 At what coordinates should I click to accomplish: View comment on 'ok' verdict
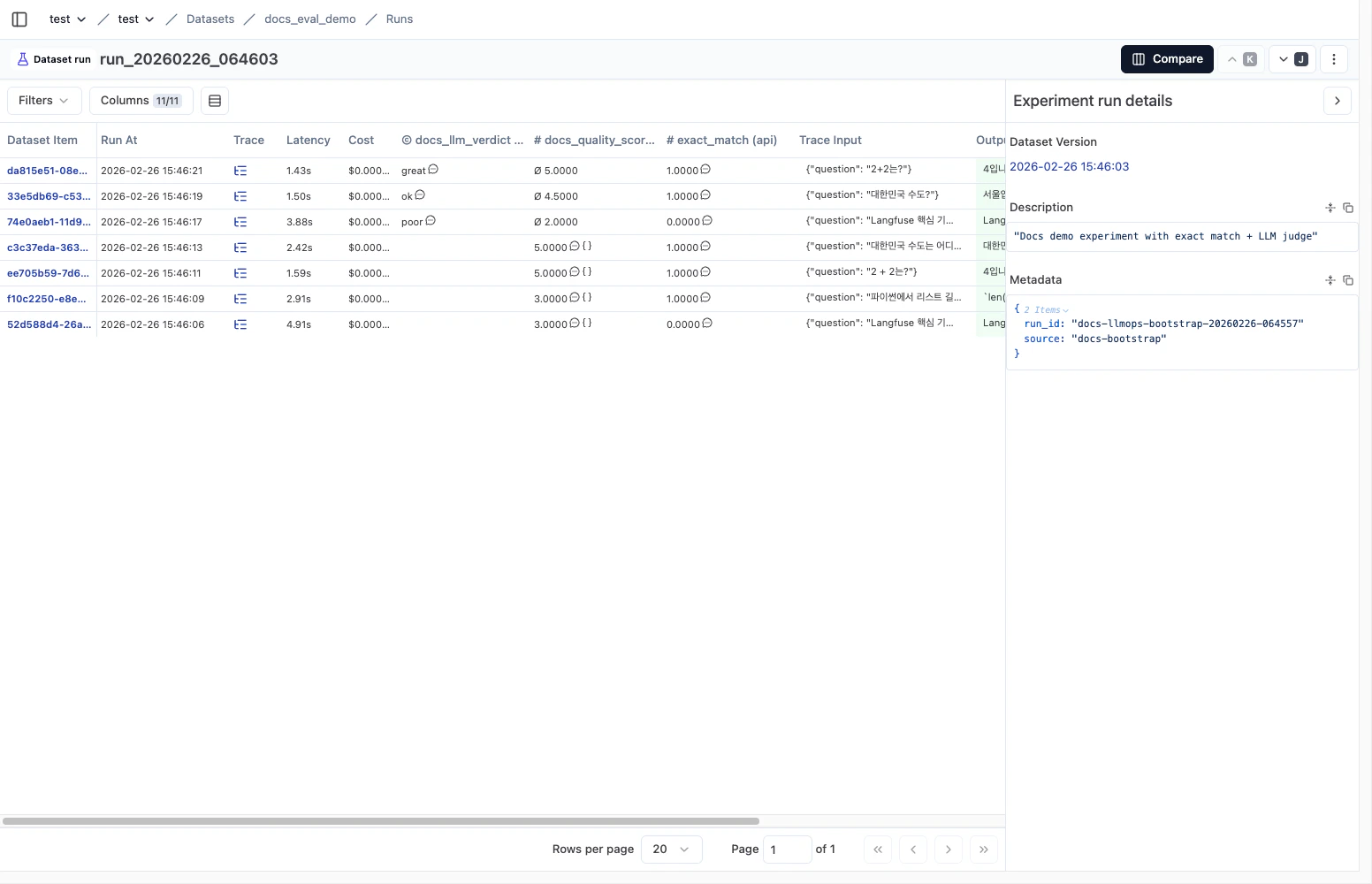pos(420,194)
